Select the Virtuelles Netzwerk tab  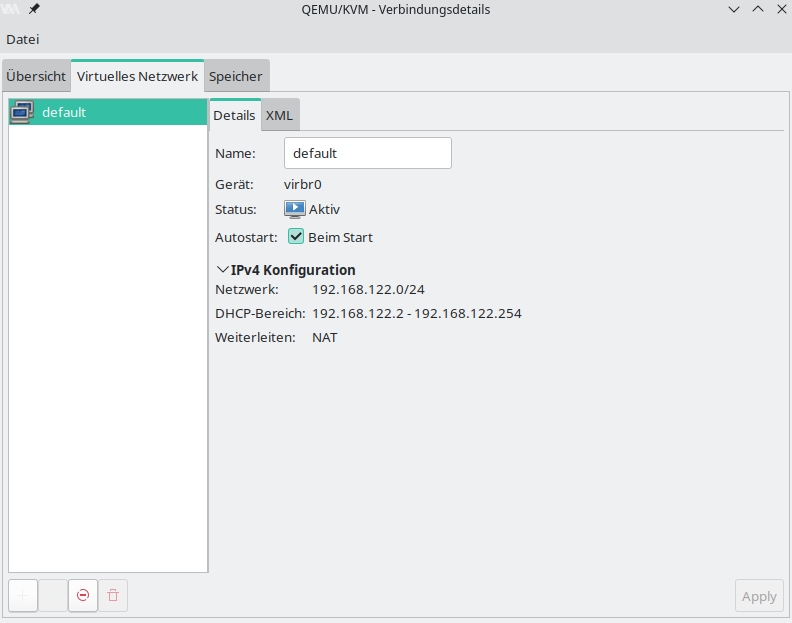(x=137, y=76)
